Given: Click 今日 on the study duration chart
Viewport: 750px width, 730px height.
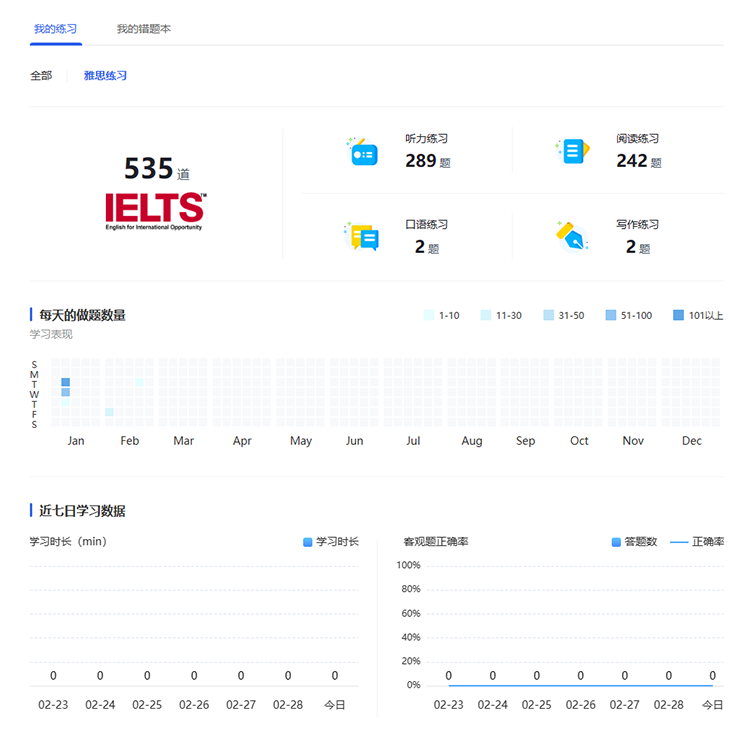Looking at the screenshot, I should (334, 705).
